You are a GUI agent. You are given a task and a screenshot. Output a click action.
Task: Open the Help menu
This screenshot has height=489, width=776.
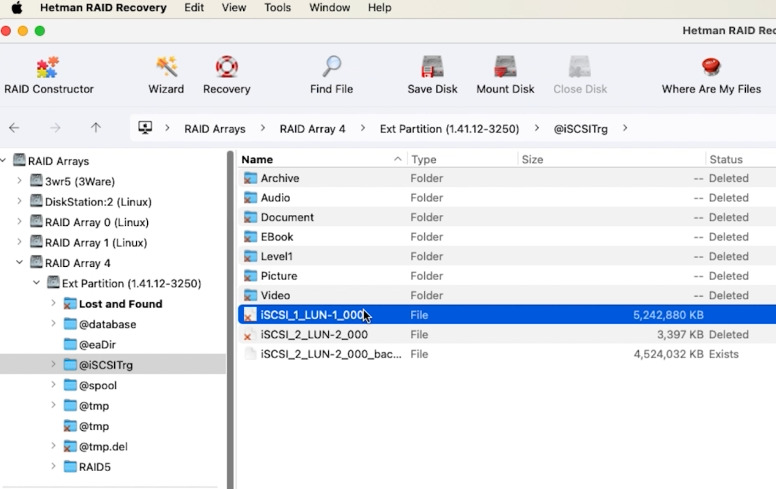(x=380, y=8)
